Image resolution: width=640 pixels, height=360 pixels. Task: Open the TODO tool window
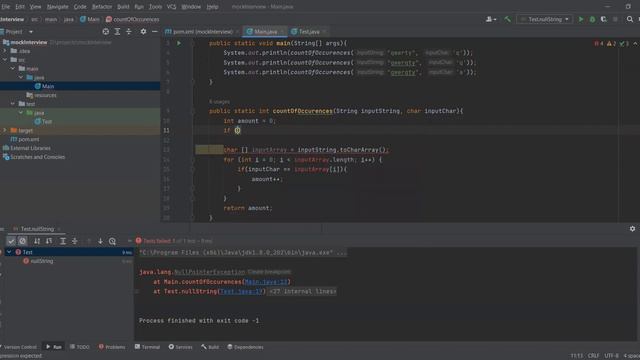[80, 347]
